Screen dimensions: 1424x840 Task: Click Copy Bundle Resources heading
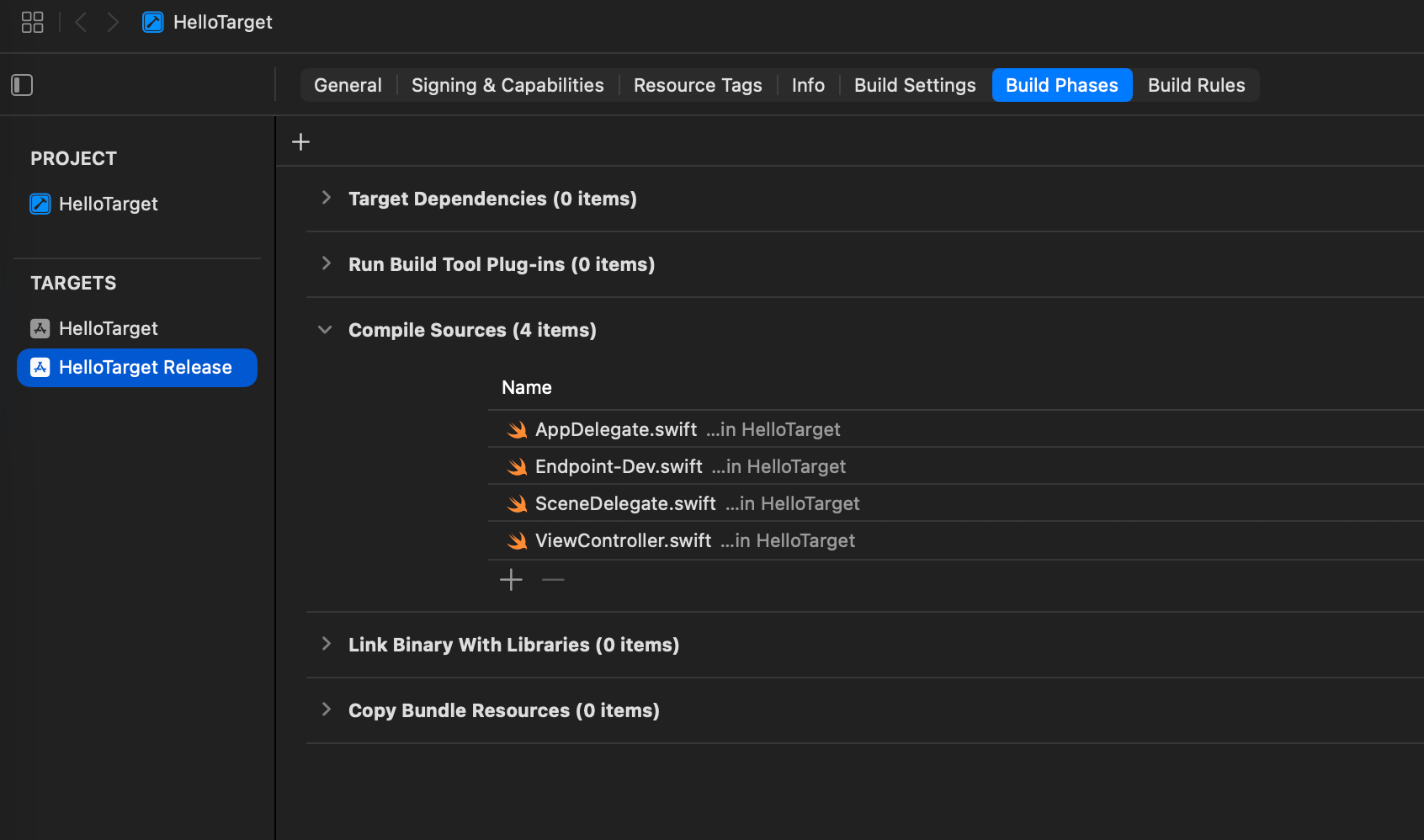click(x=504, y=710)
